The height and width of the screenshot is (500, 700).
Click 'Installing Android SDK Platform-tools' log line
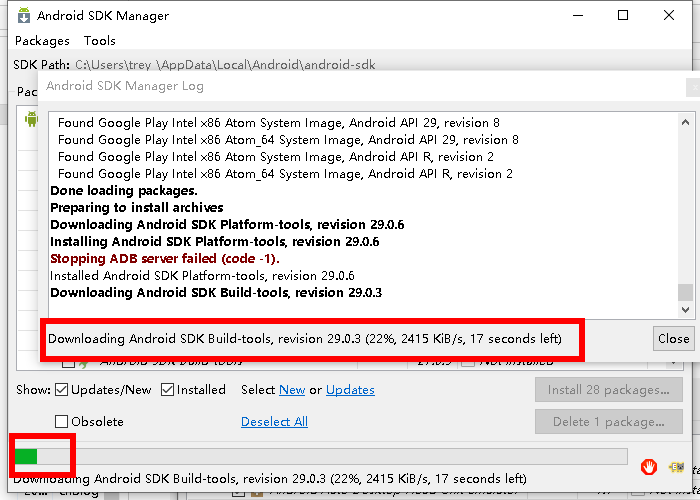pyautogui.click(x=214, y=242)
